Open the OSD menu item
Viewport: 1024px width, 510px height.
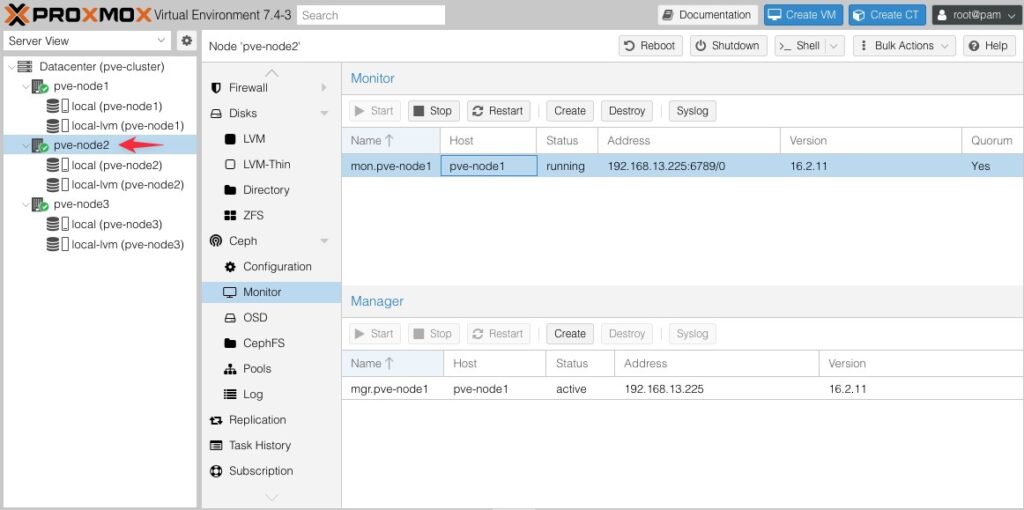272,318
